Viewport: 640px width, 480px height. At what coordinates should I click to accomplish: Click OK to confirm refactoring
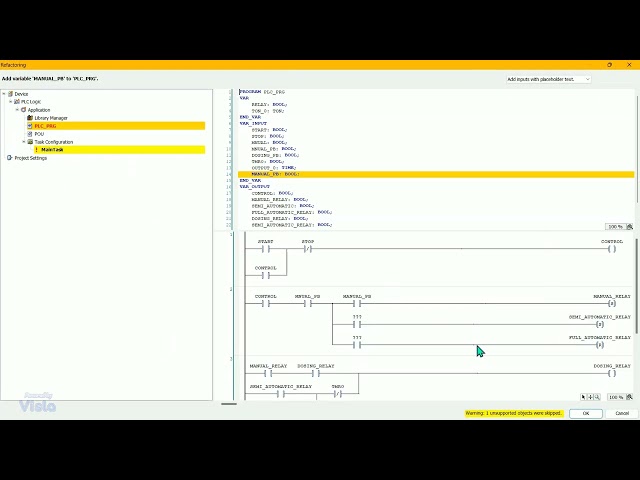coord(586,413)
